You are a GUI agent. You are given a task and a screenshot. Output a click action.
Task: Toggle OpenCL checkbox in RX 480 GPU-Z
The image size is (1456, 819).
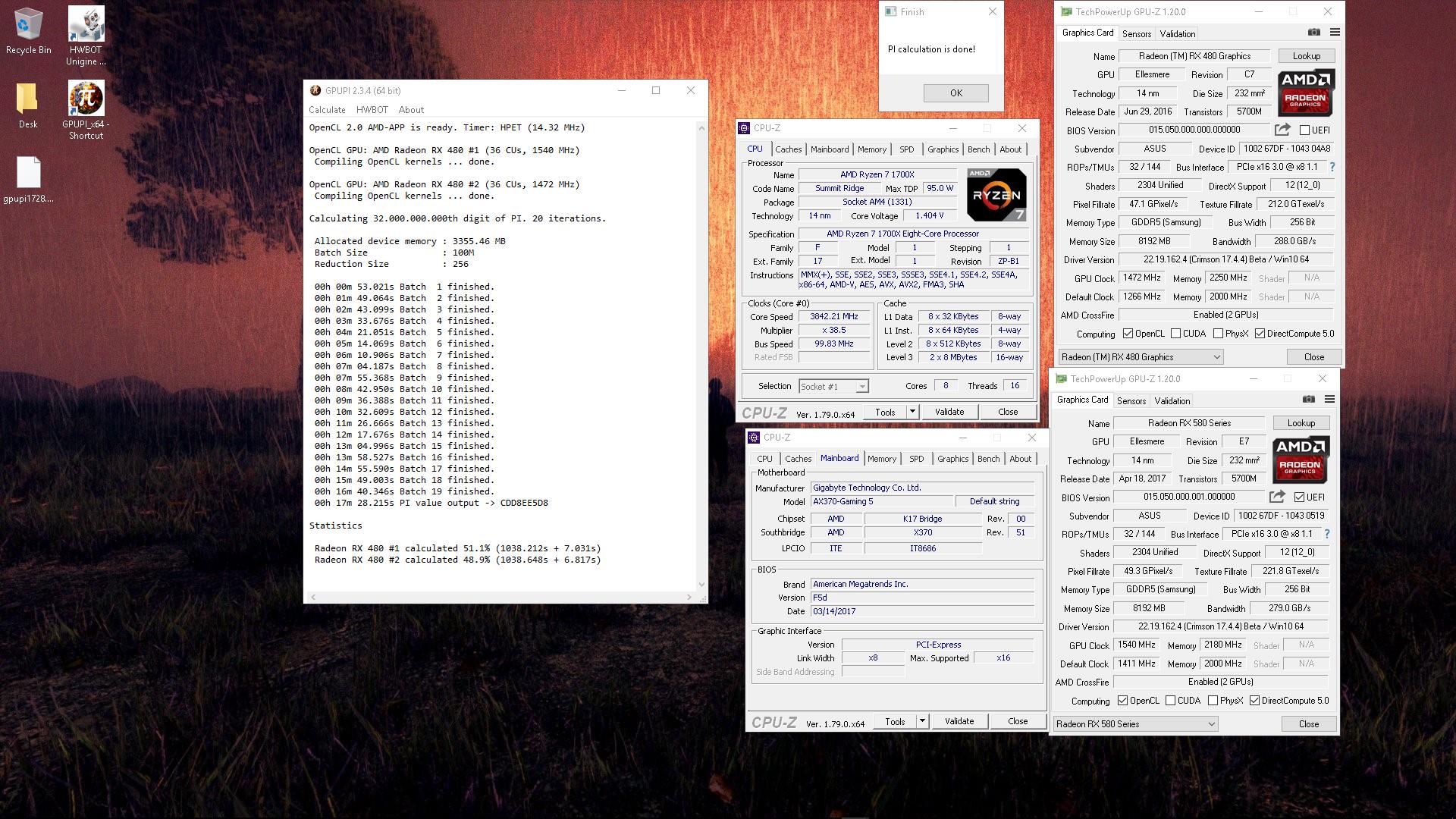click(1128, 334)
